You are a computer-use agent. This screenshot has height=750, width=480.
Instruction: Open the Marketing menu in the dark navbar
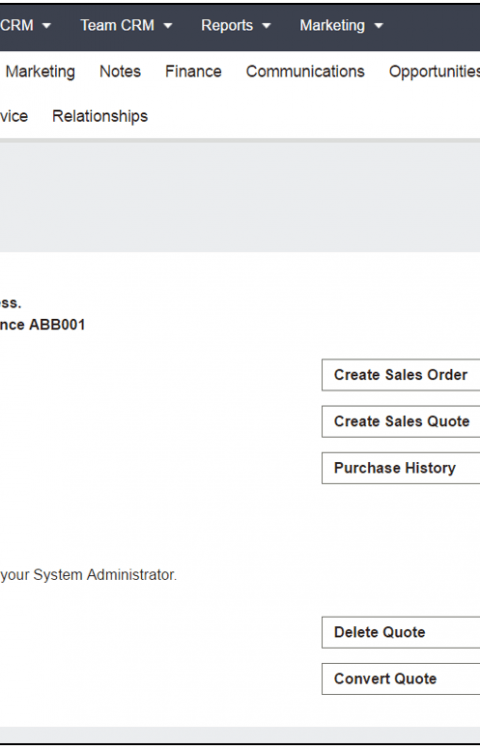[332, 25]
